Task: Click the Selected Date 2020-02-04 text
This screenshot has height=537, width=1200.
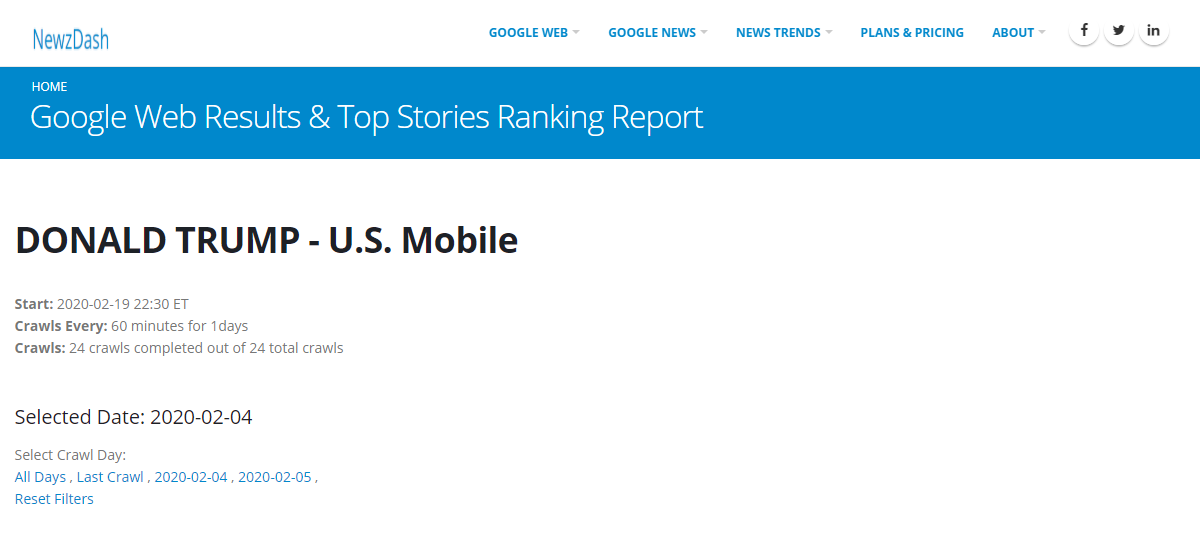Action: [x=134, y=417]
